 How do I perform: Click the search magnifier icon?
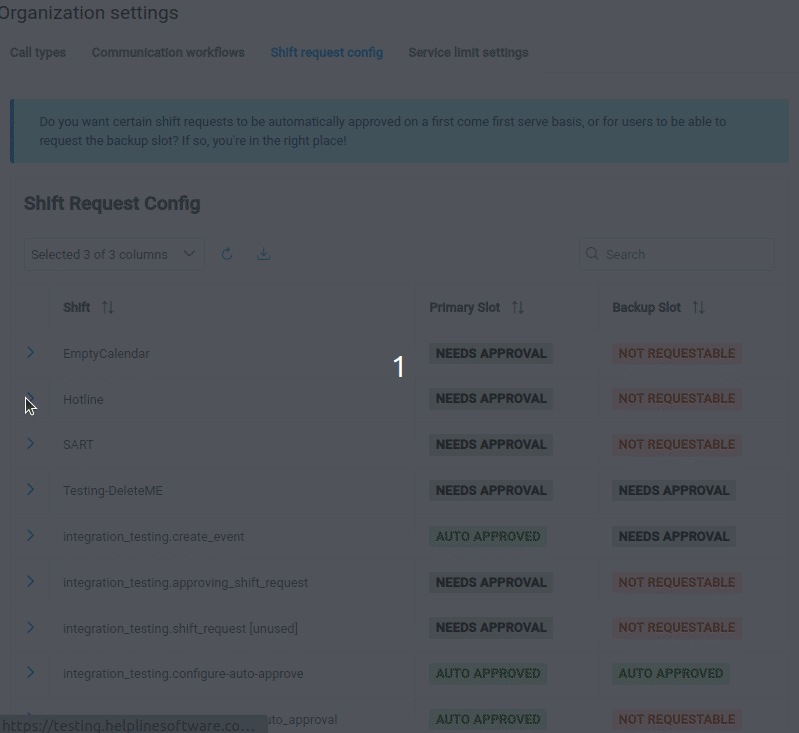pos(592,254)
